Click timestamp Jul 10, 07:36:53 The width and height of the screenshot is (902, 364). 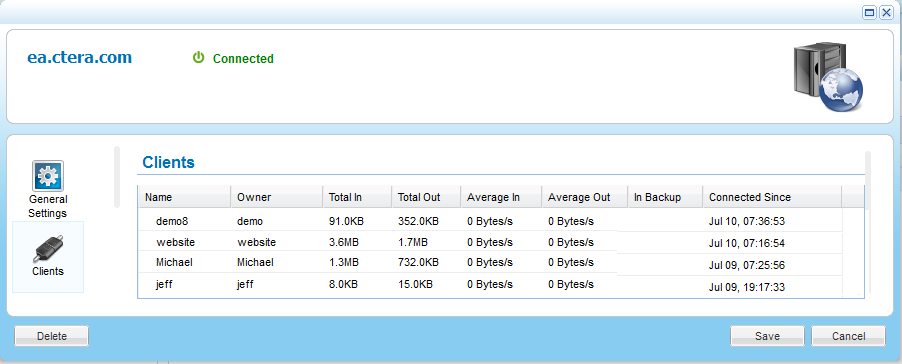[x=747, y=221]
